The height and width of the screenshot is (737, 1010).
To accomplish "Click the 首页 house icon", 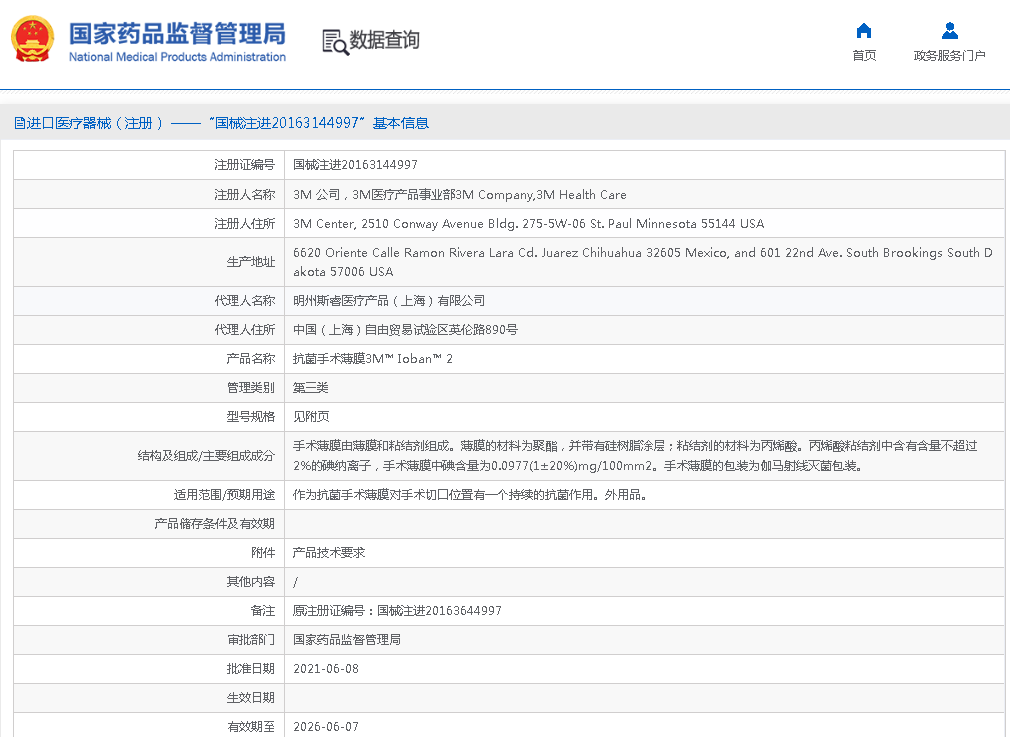I will (x=864, y=31).
